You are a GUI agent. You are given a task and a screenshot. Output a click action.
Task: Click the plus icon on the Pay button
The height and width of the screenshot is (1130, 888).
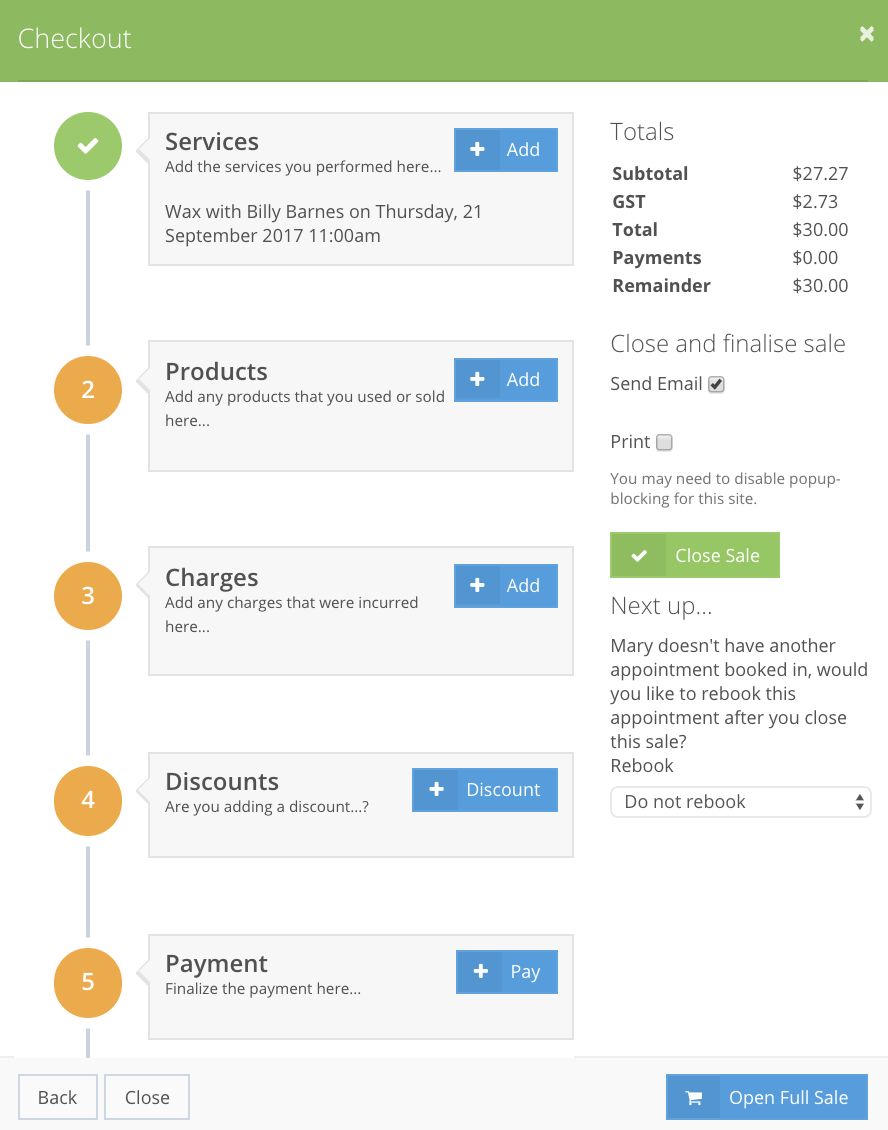click(x=480, y=971)
